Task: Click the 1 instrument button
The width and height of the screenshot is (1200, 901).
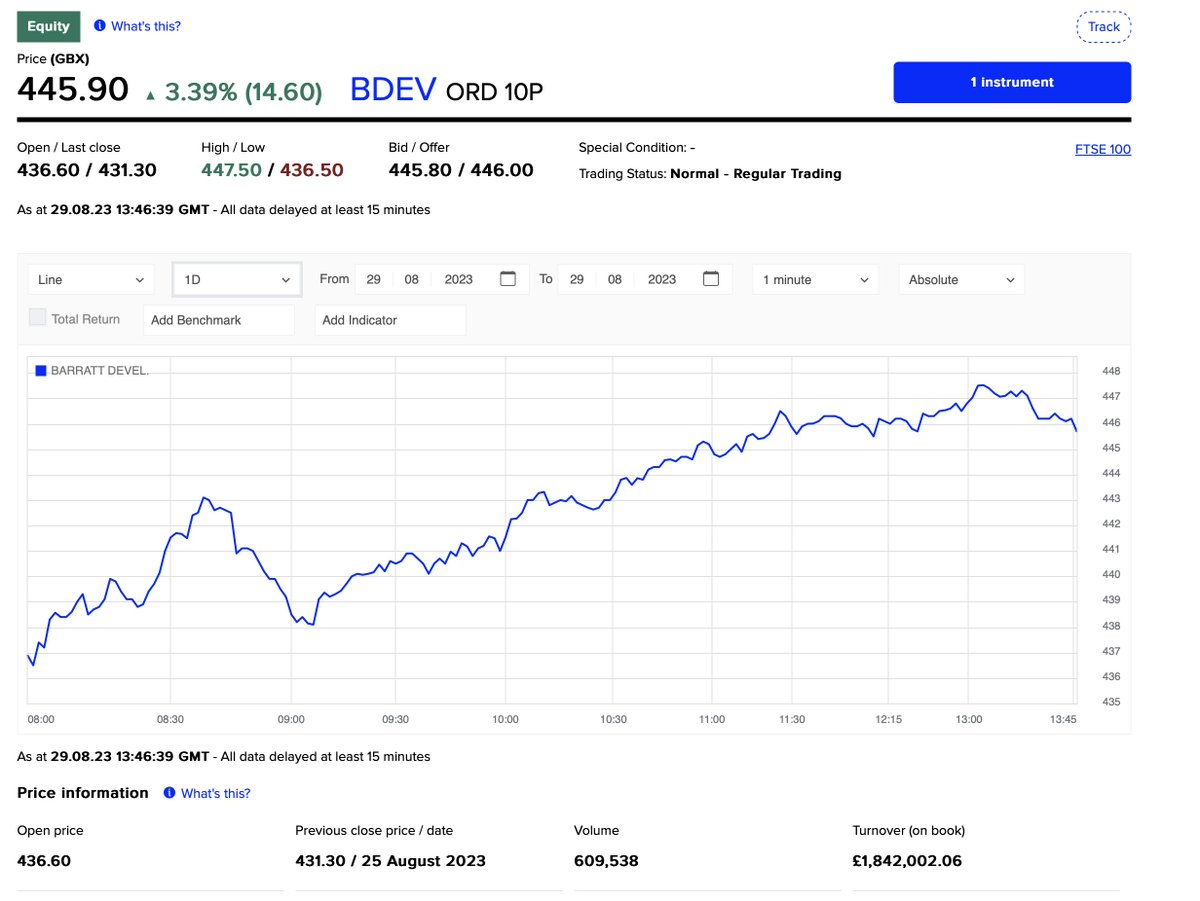Action: coord(1011,82)
